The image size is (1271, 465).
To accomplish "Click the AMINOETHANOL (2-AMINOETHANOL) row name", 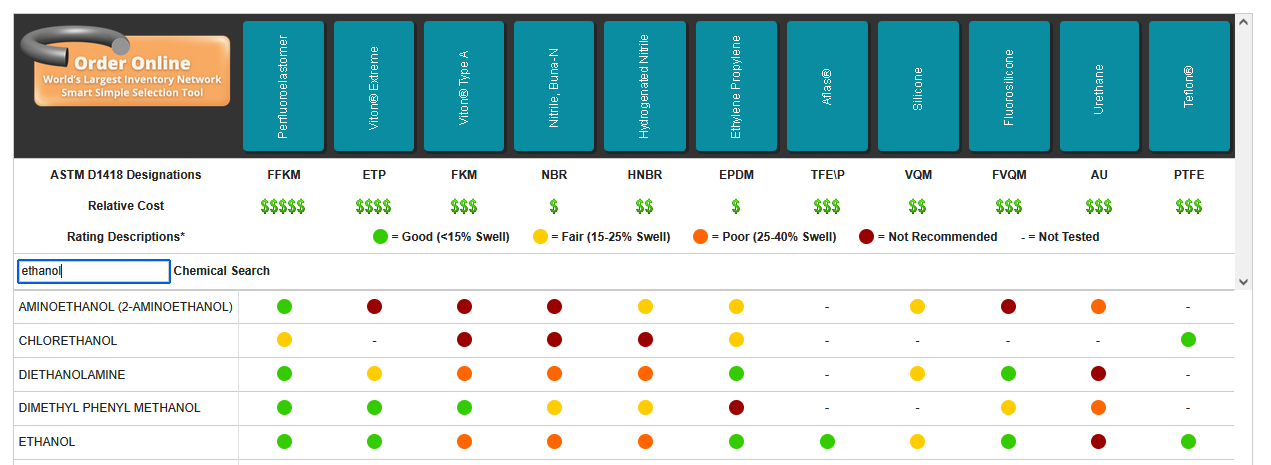I will coord(126,307).
